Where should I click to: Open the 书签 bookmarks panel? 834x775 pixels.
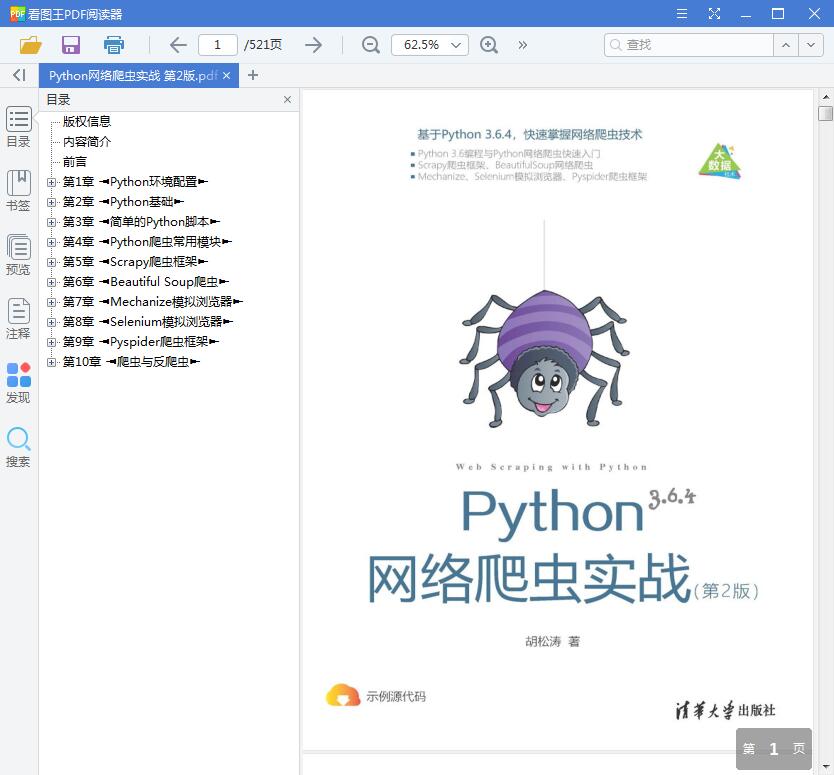pyautogui.click(x=18, y=190)
